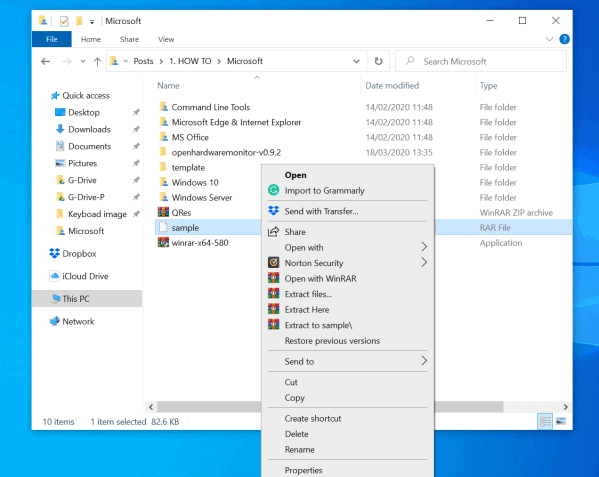
Task: Click Posts in the breadcrumb path
Action: (x=143, y=61)
